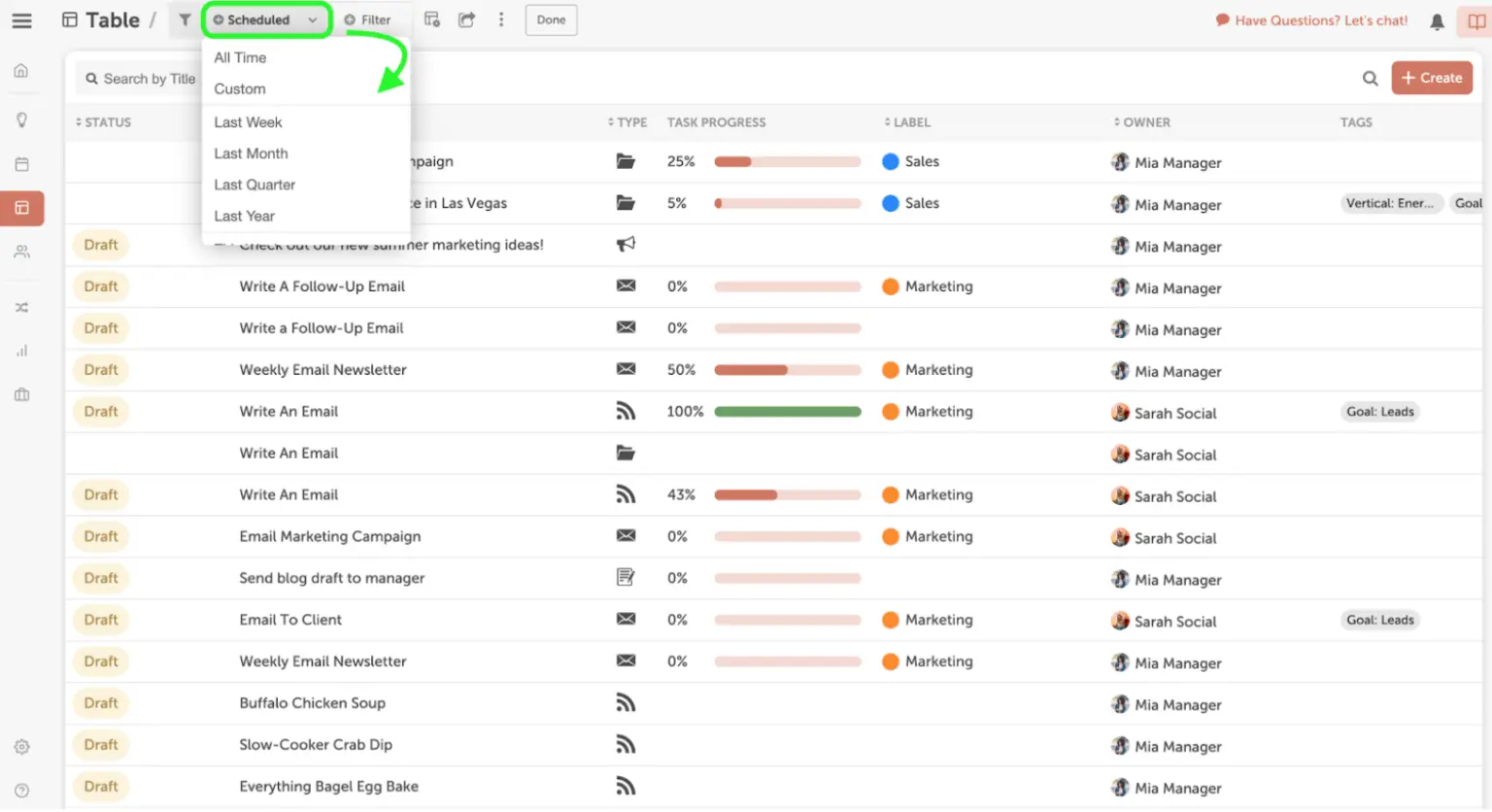Go to Home in the sidebar

[x=21, y=71]
